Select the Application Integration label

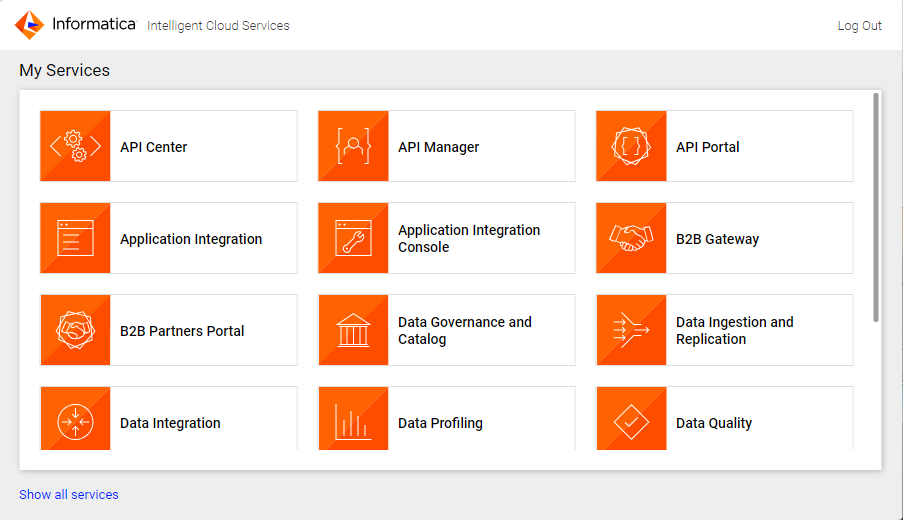[191, 239]
